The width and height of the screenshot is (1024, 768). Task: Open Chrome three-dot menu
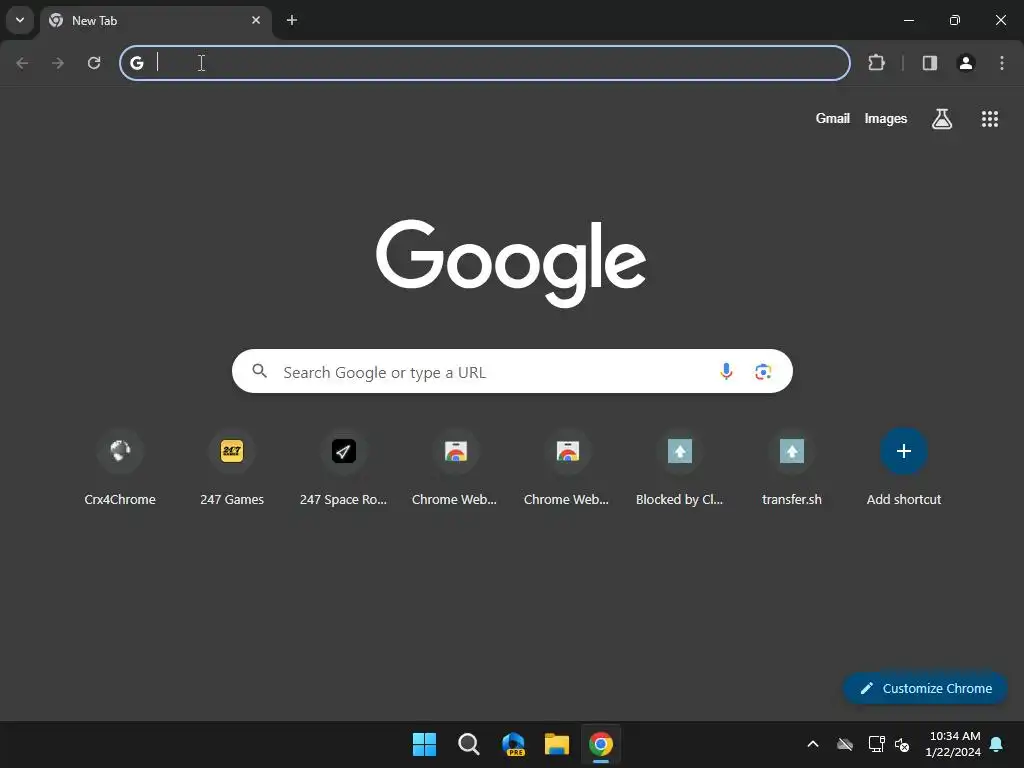tap(1002, 63)
